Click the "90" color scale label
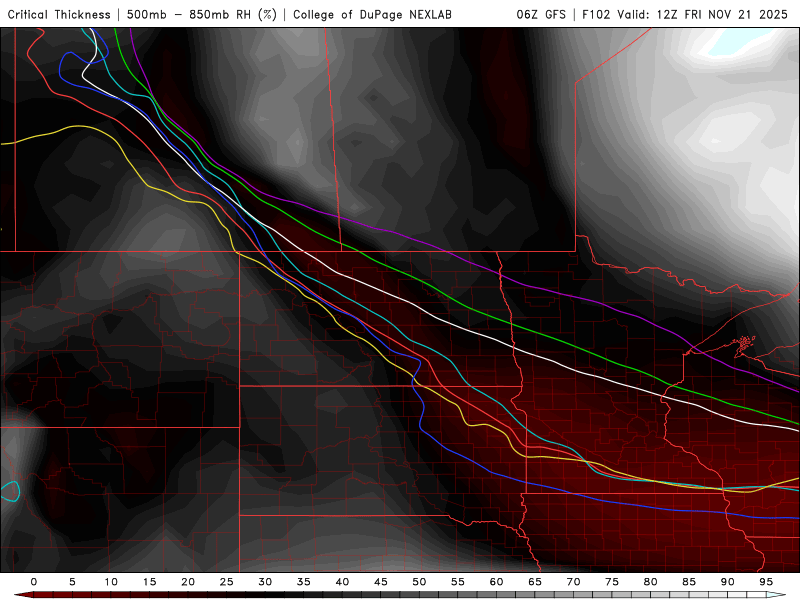 pyautogui.click(x=728, y=582)
